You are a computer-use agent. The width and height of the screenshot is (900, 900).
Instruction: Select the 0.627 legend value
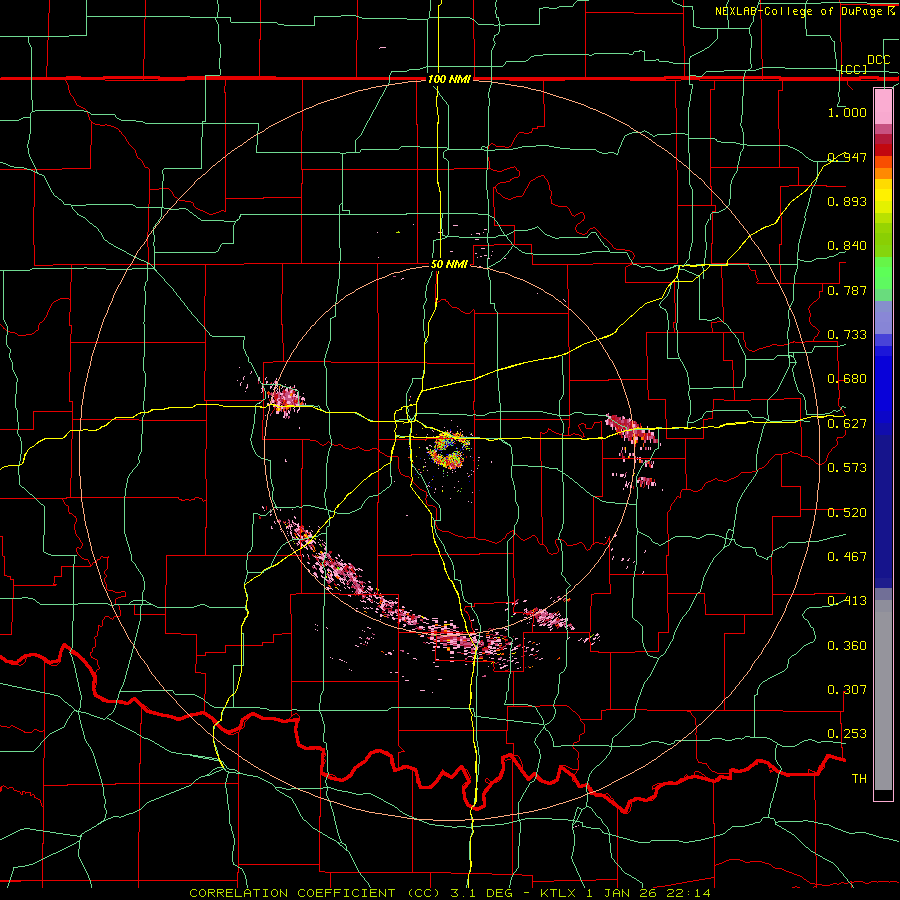(847, 424)
